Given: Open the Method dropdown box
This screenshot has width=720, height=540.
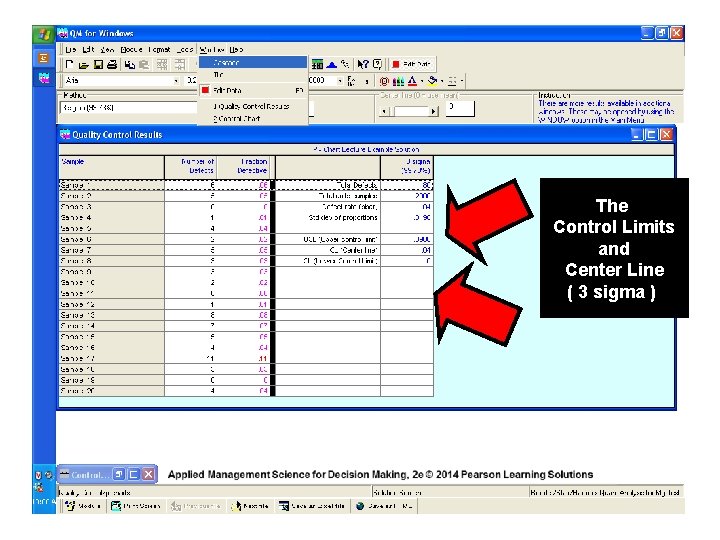Looking at the screenshot, I should tap(128, 108).
